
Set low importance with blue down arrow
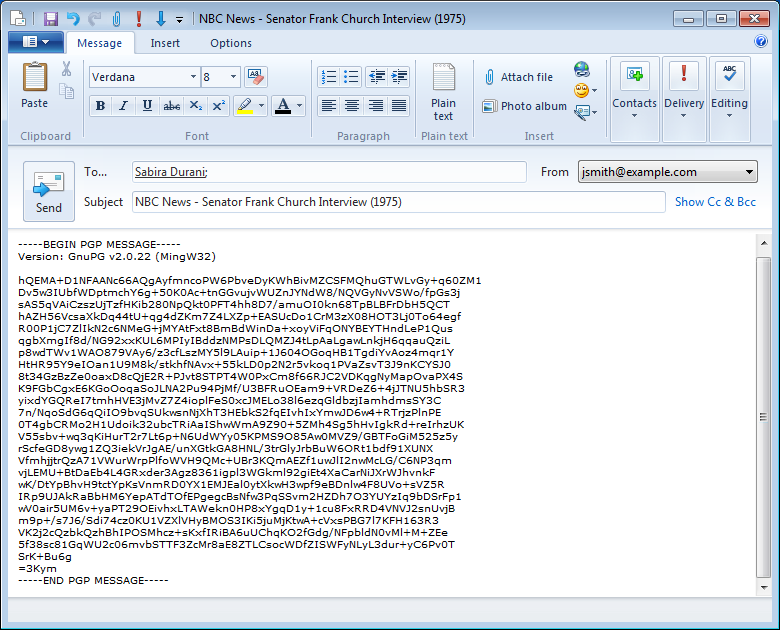point(160,19)
